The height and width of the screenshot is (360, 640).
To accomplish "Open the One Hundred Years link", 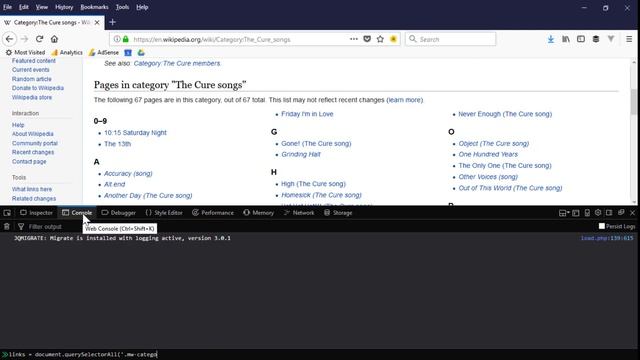I will pos(488,154).
